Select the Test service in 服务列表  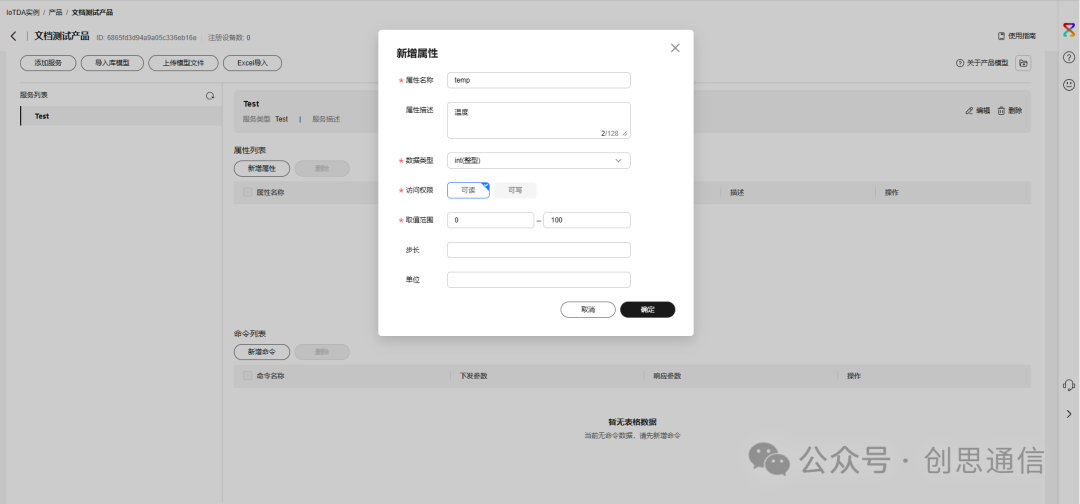[121, 116]
